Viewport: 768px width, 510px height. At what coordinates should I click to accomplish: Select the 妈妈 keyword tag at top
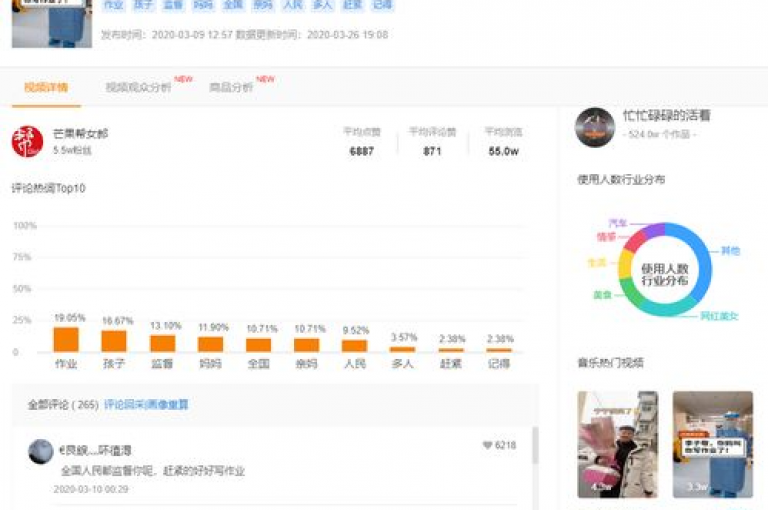203,5
